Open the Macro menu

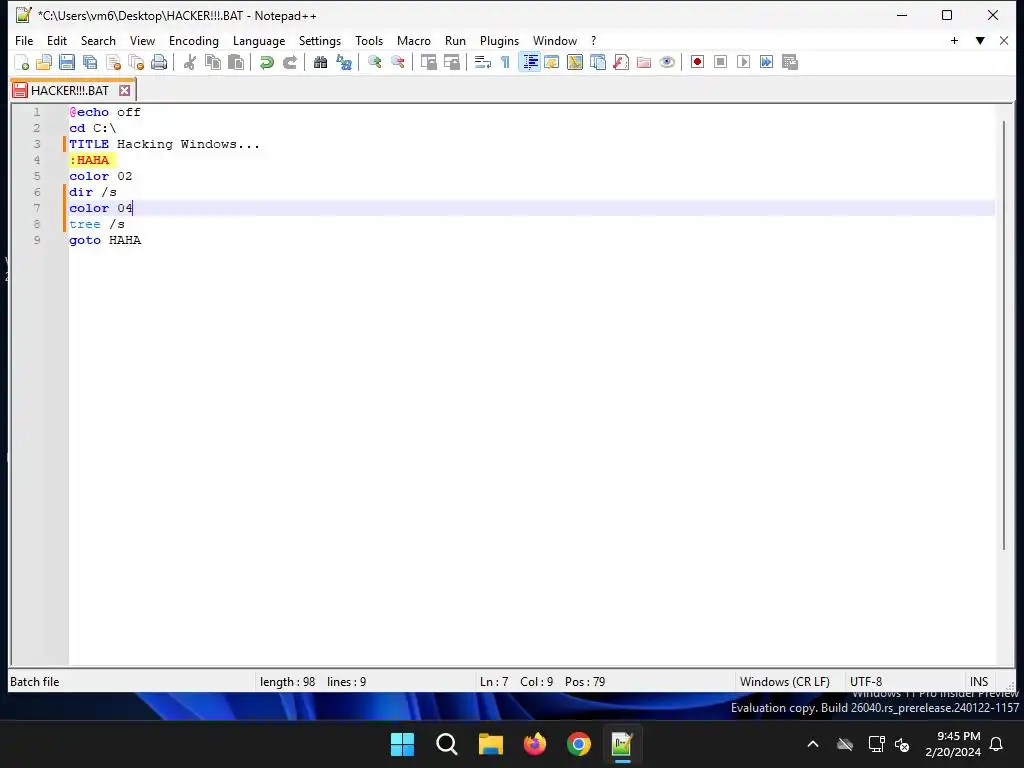coord(414,40)
